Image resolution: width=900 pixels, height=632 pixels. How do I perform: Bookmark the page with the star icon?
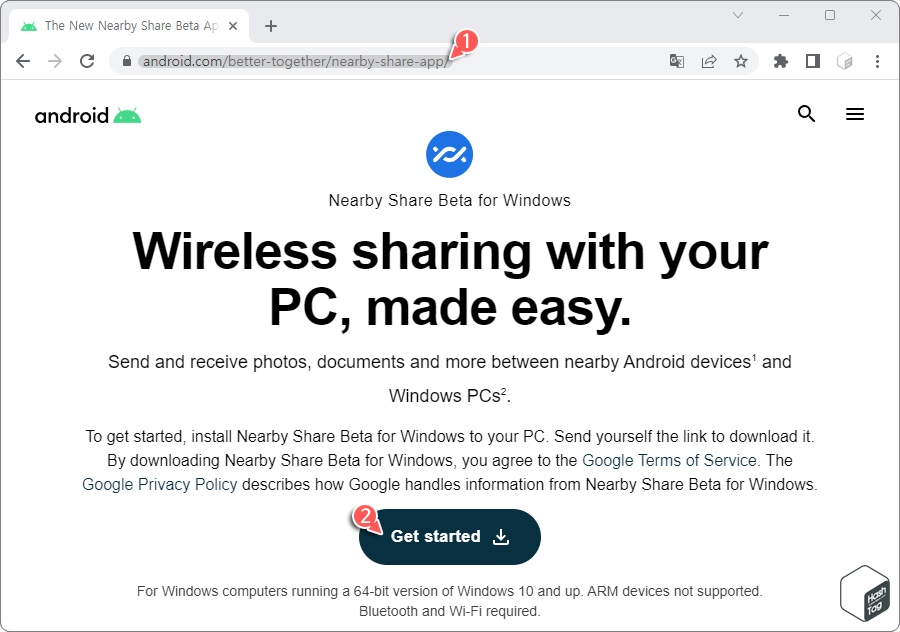pyautogui.click(x=741, y=61)
